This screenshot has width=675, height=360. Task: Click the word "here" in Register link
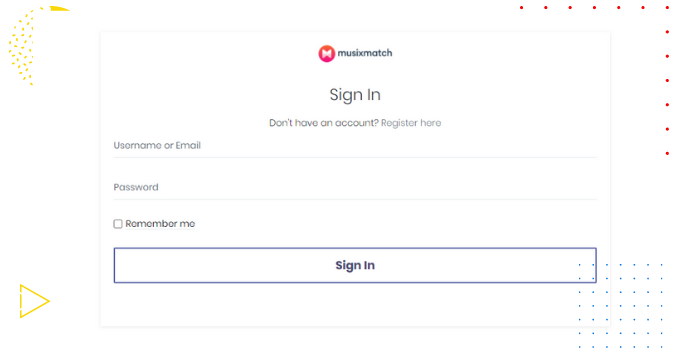coord(430,123)
